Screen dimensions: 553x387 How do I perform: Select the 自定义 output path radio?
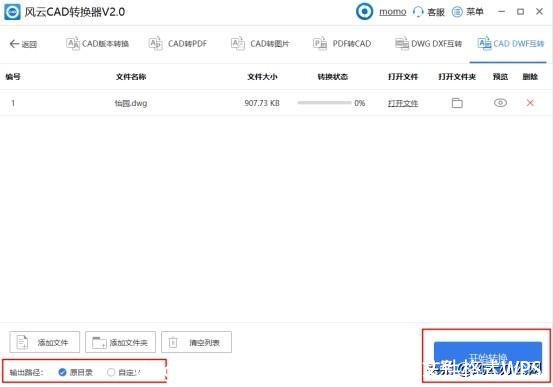click(x=111, y=372)
